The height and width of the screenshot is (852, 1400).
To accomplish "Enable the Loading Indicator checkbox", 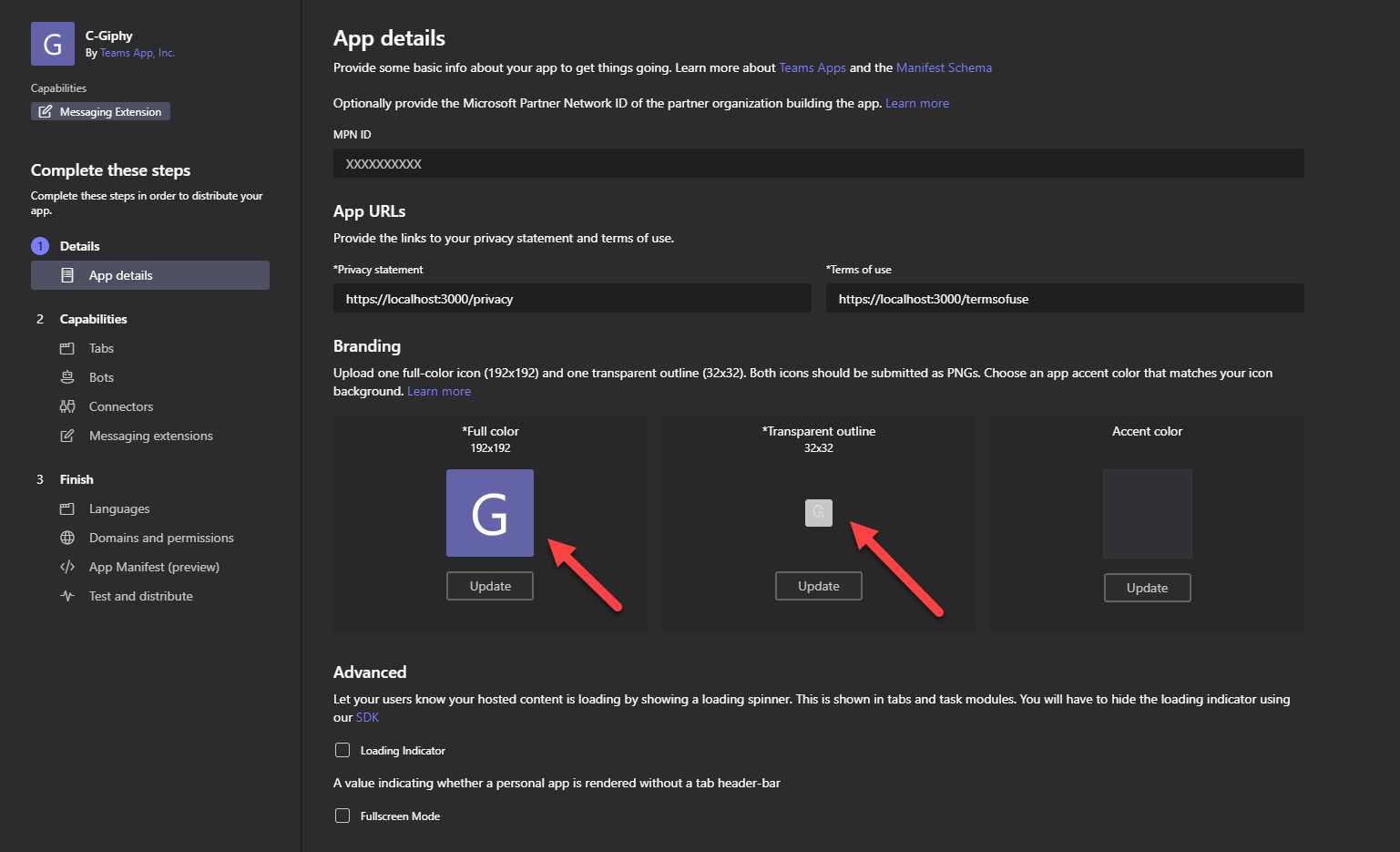I will (342, 750).
